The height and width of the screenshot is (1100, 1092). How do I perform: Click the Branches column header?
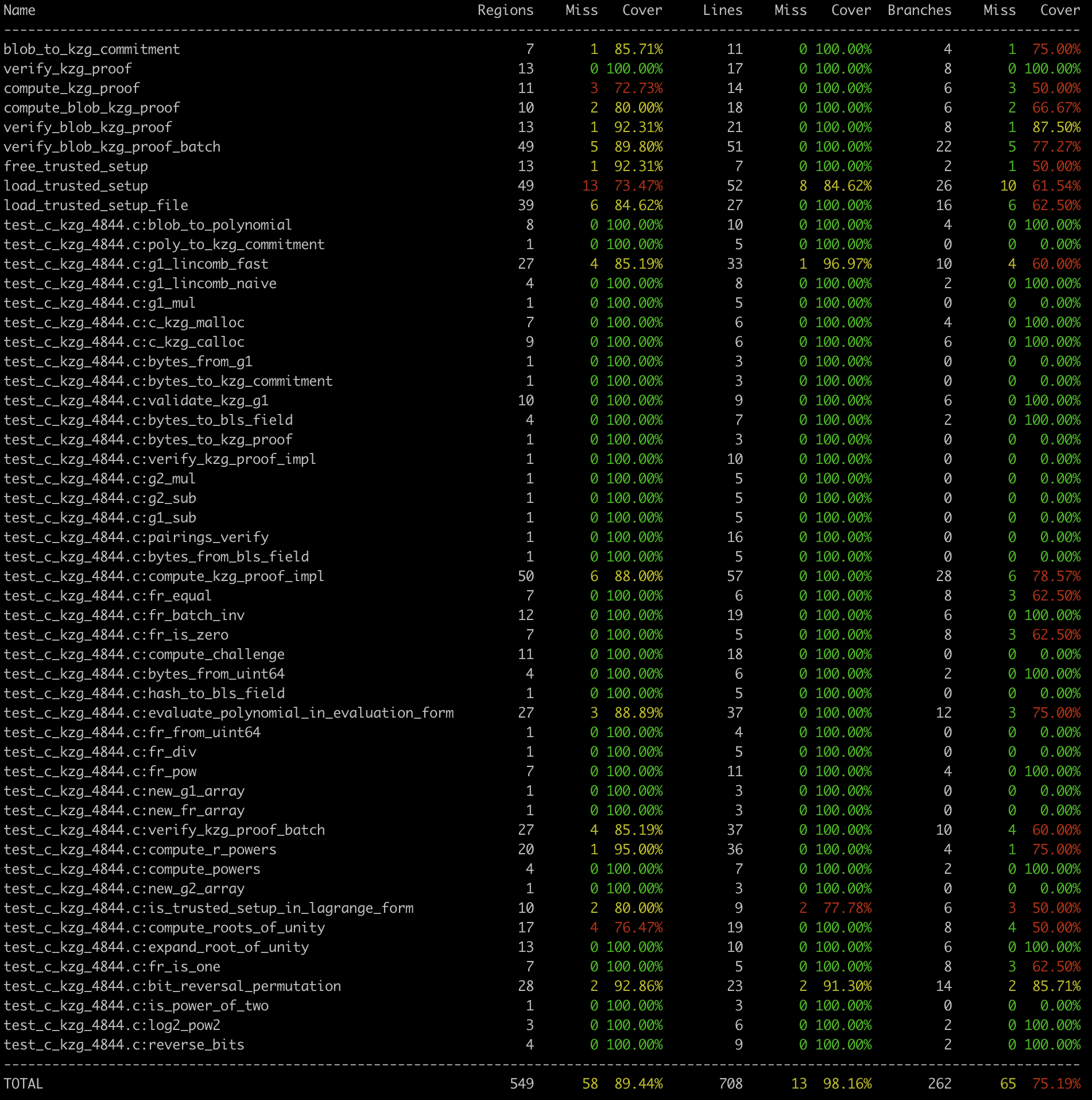[x=919, y=10]
